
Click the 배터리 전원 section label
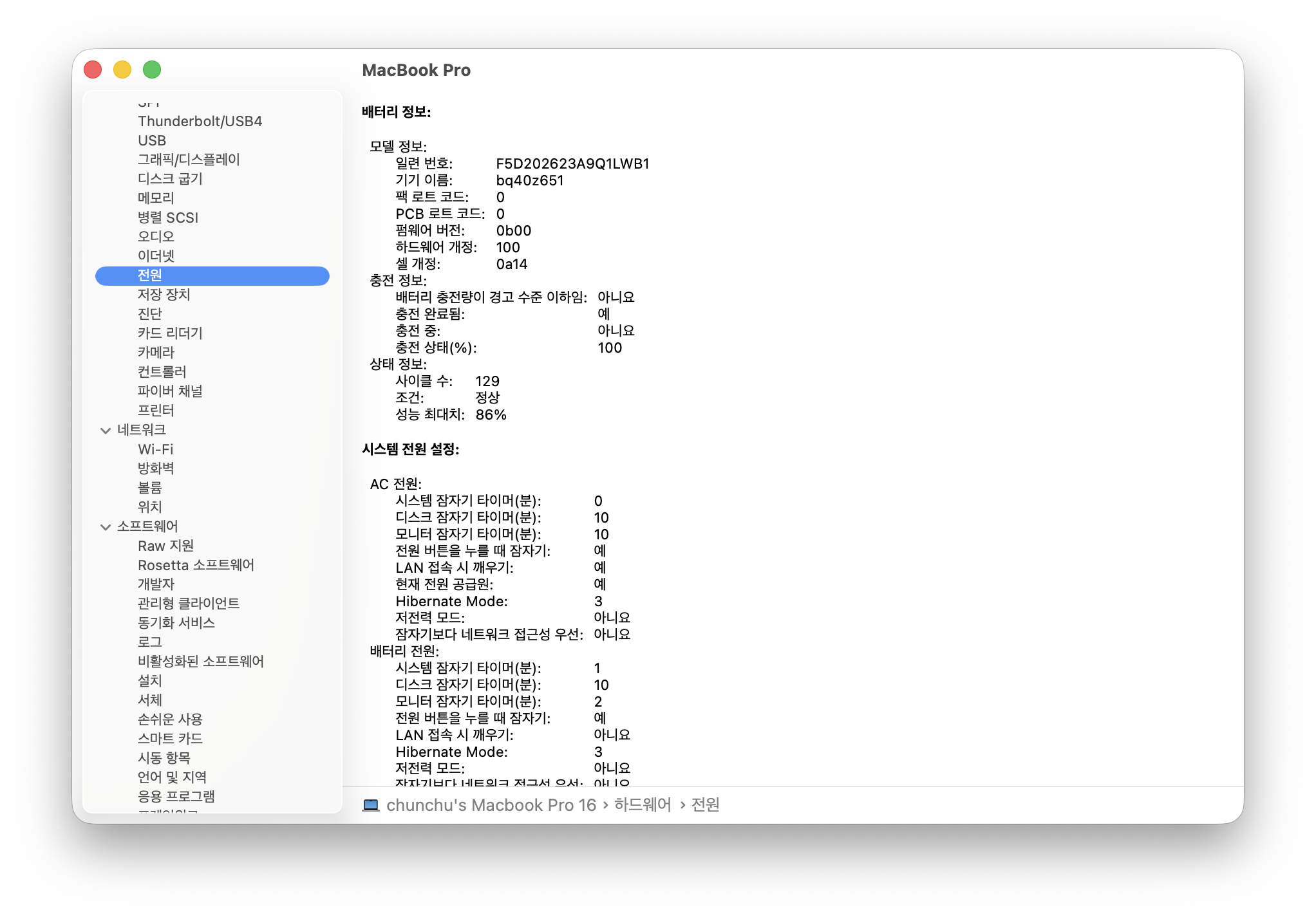point(404,651)
